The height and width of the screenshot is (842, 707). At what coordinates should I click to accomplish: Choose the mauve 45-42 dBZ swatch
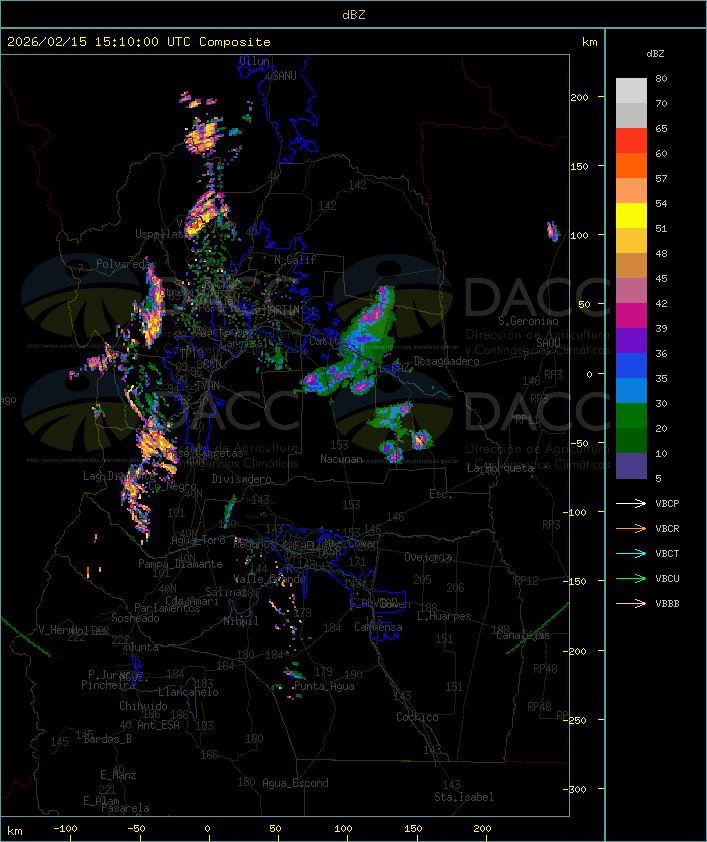631,291
